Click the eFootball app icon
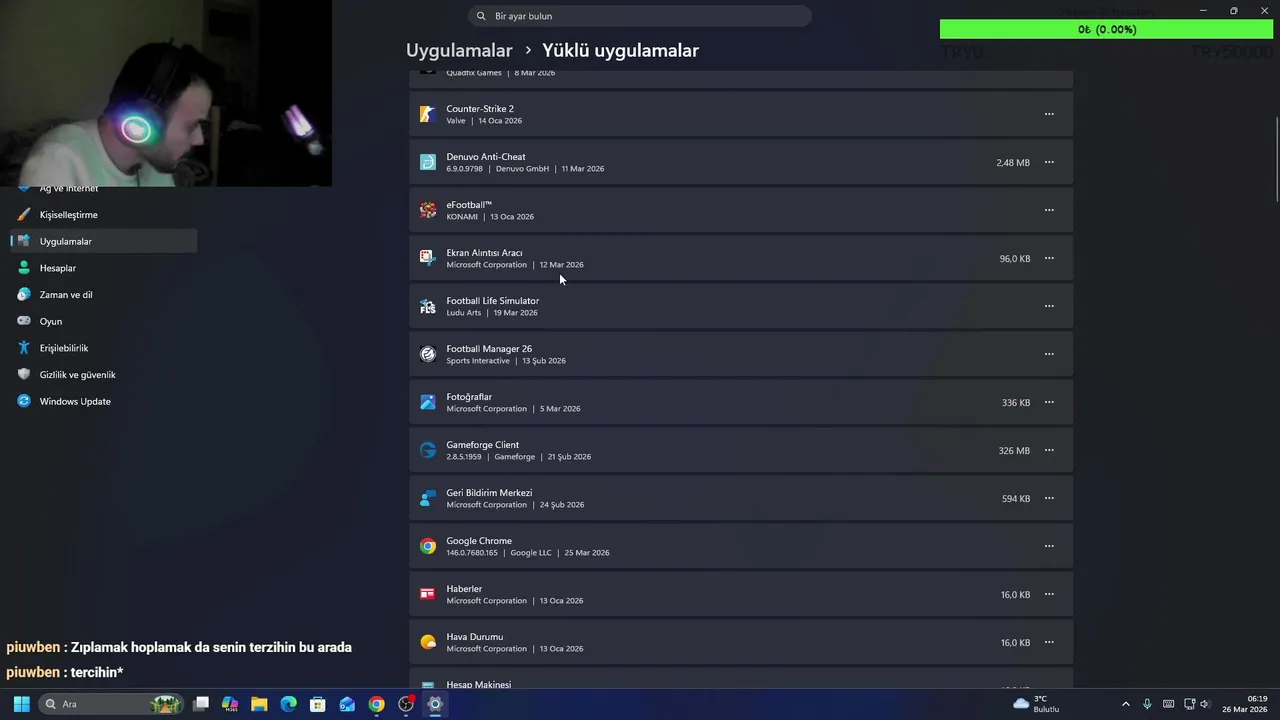The height and width of the screenshot is (720, 1280). pos(428,210)
